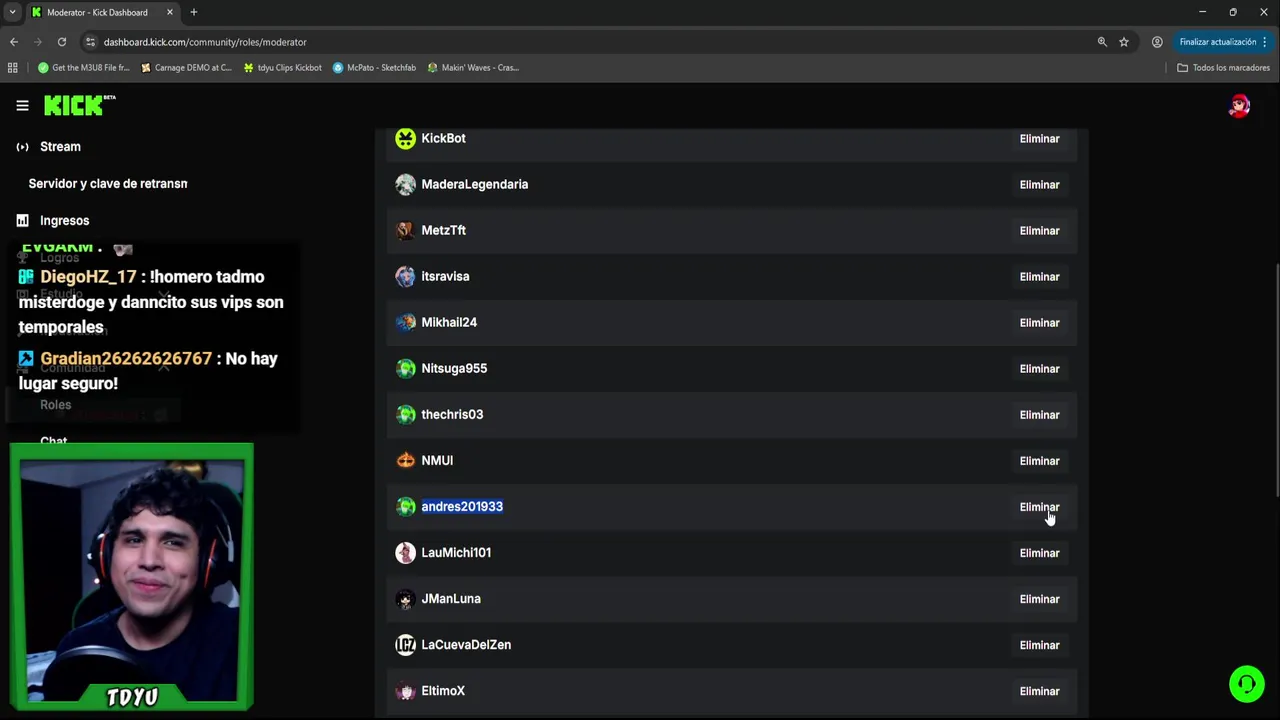Open the tdyu Clips Kickbot bookmark
This screenshot has height=720, width=1280.
pos(283,68)
